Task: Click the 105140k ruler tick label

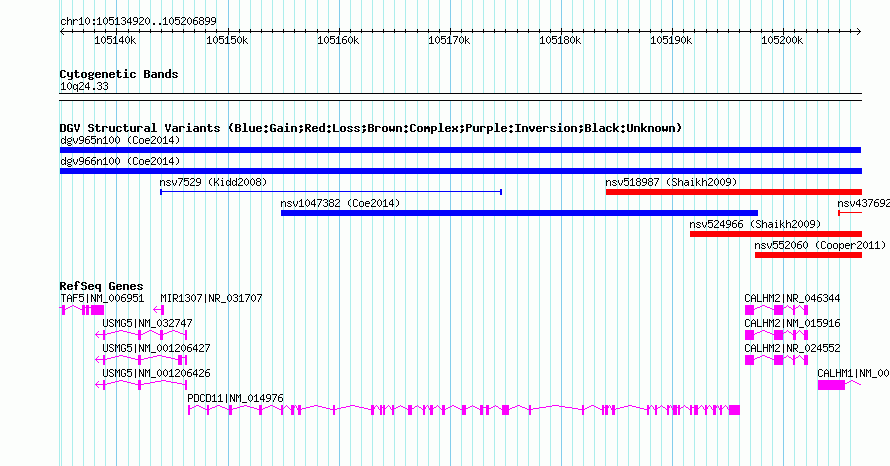Action: pyautogui.click(x=115, y=40)
